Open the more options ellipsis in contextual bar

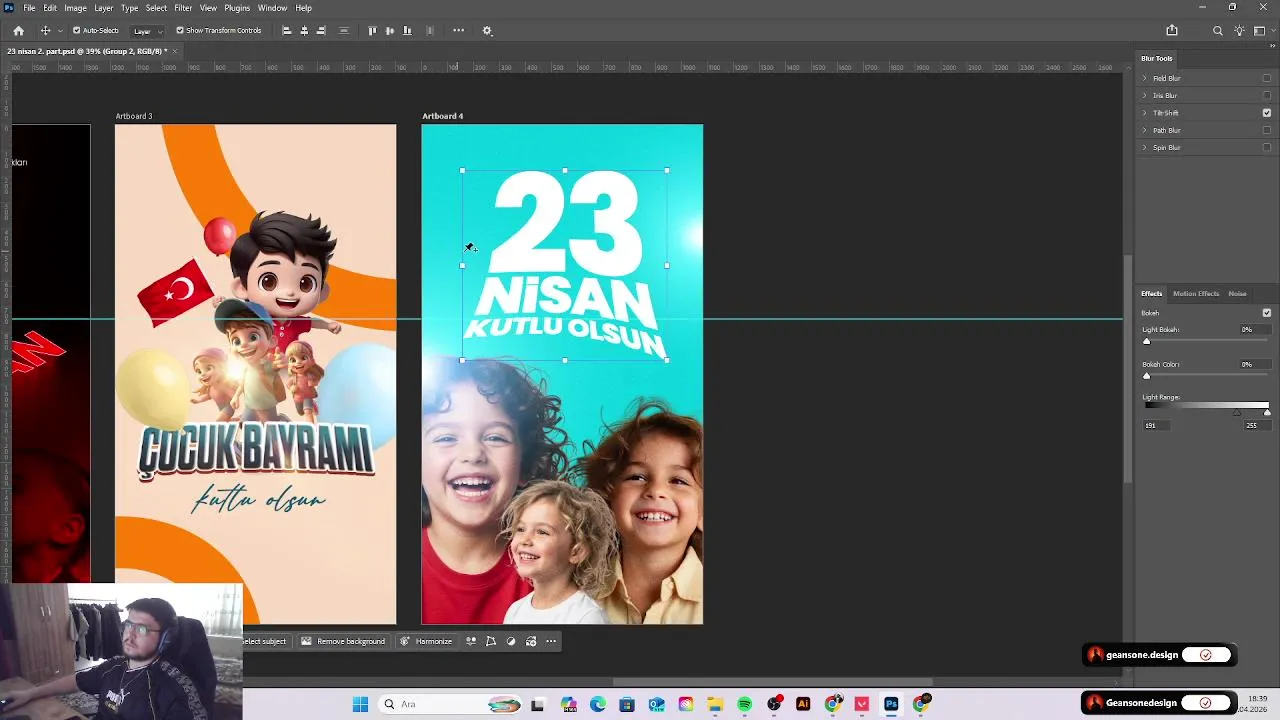(x=550, y=641)
